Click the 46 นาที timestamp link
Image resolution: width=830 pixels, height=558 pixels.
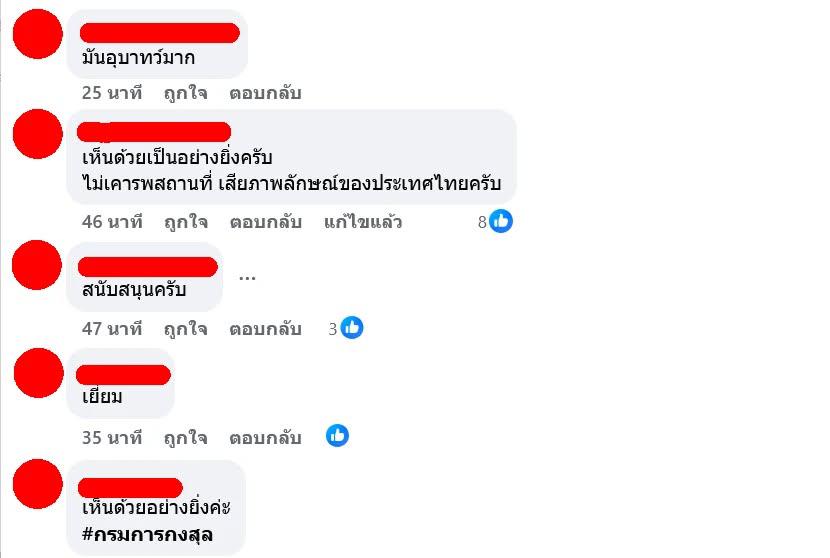pyautogui.click(x=112, y=222)
